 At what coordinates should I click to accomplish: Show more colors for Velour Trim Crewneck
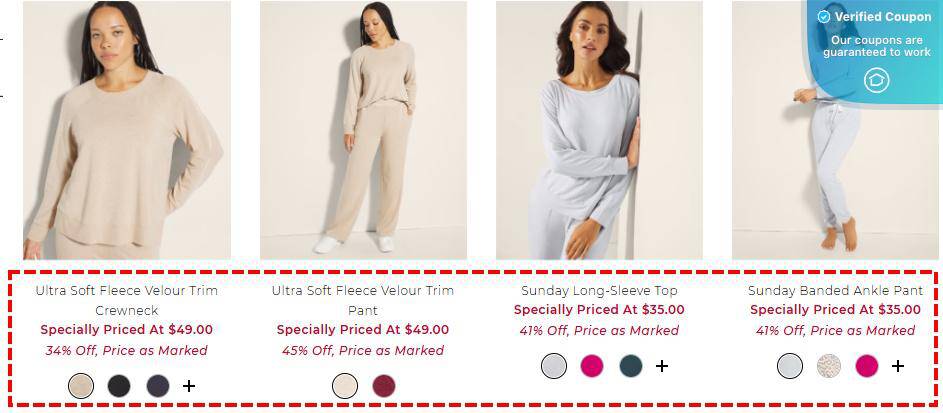click(189, 385)
